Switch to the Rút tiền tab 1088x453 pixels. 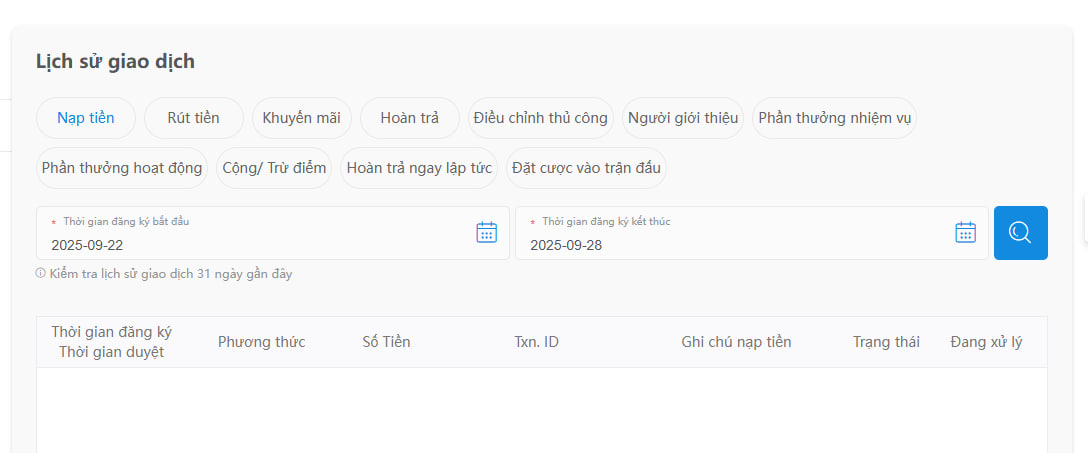194,118
